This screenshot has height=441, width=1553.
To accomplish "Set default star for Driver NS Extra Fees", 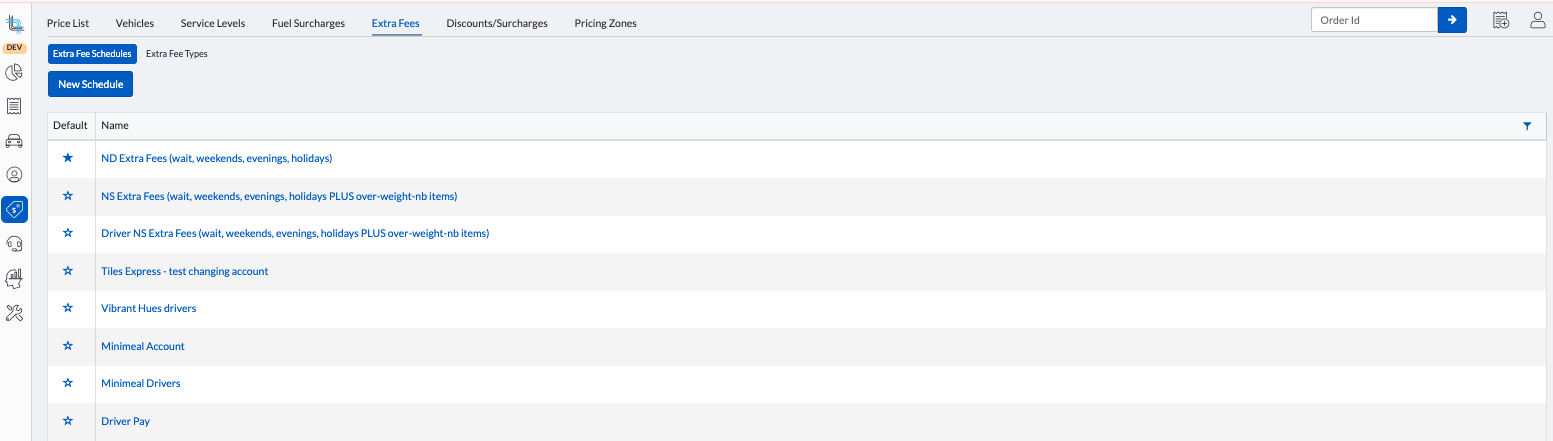I will point(68,233).
